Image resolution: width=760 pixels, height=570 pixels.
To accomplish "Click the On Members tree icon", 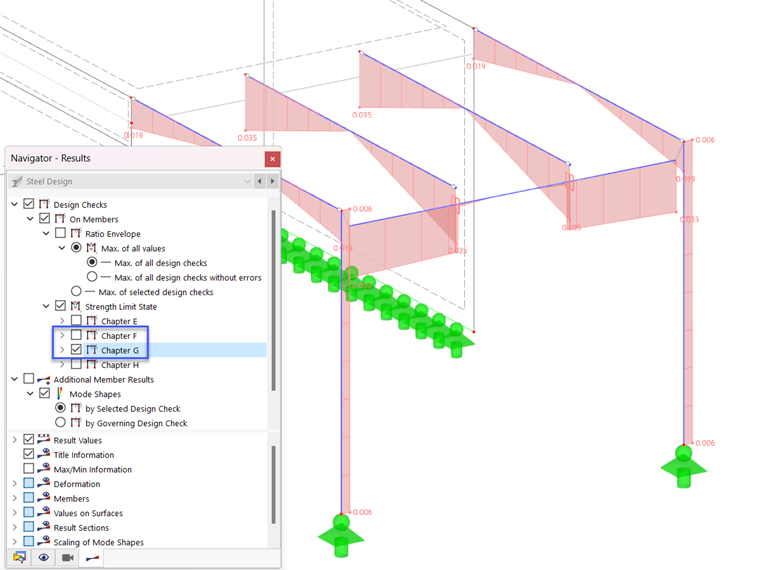I will [x=60, y=219].
